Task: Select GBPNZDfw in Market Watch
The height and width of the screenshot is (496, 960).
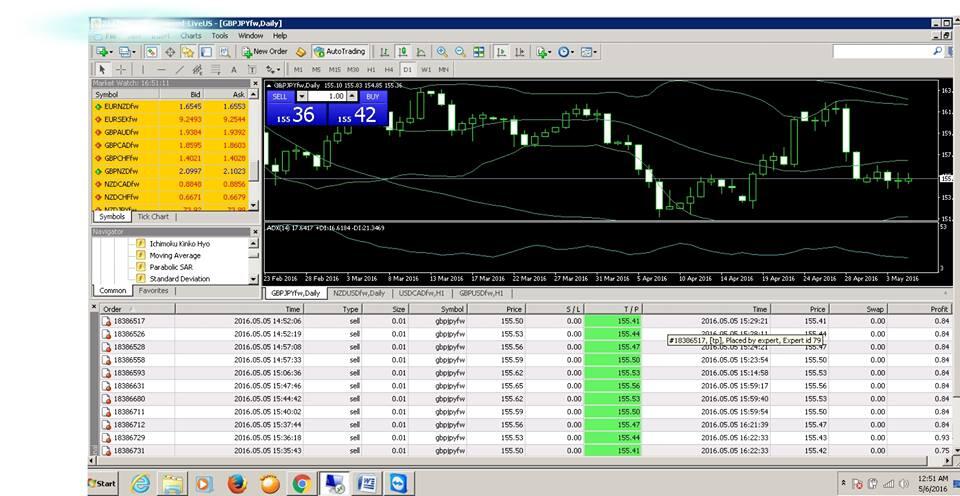Action: [x=170, y=171]
